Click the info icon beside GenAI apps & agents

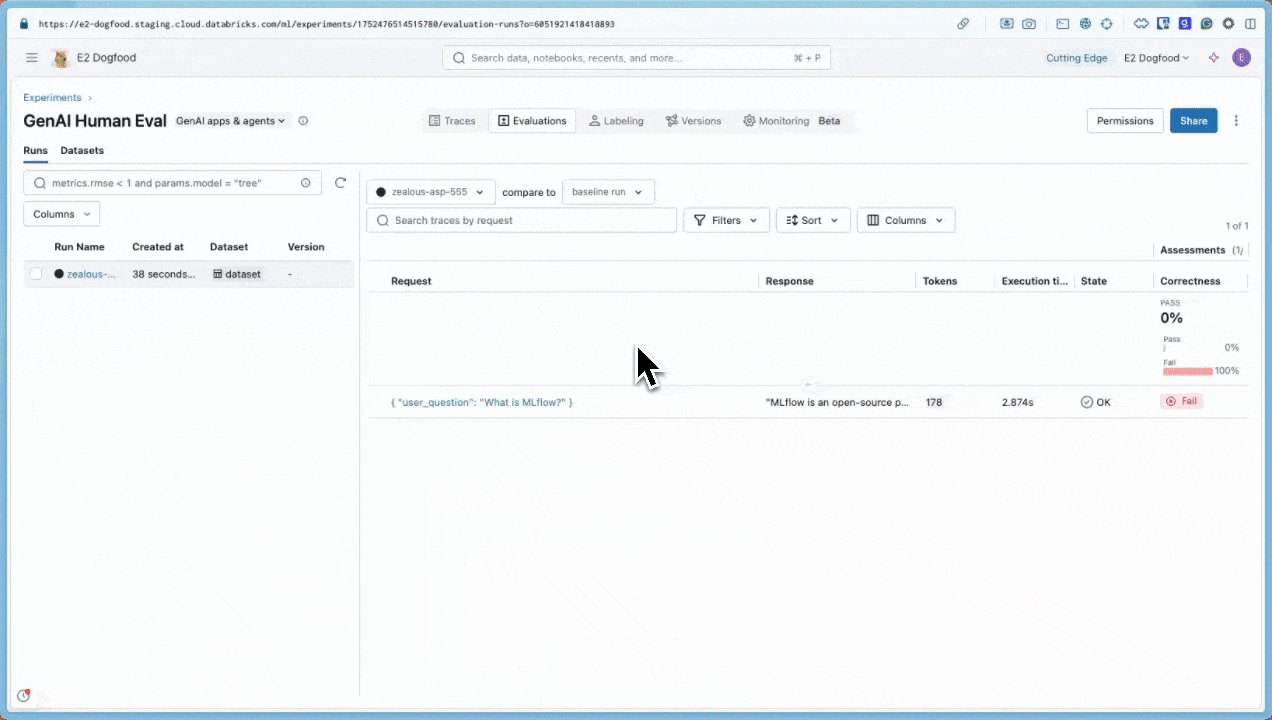(x=303, y=121)
